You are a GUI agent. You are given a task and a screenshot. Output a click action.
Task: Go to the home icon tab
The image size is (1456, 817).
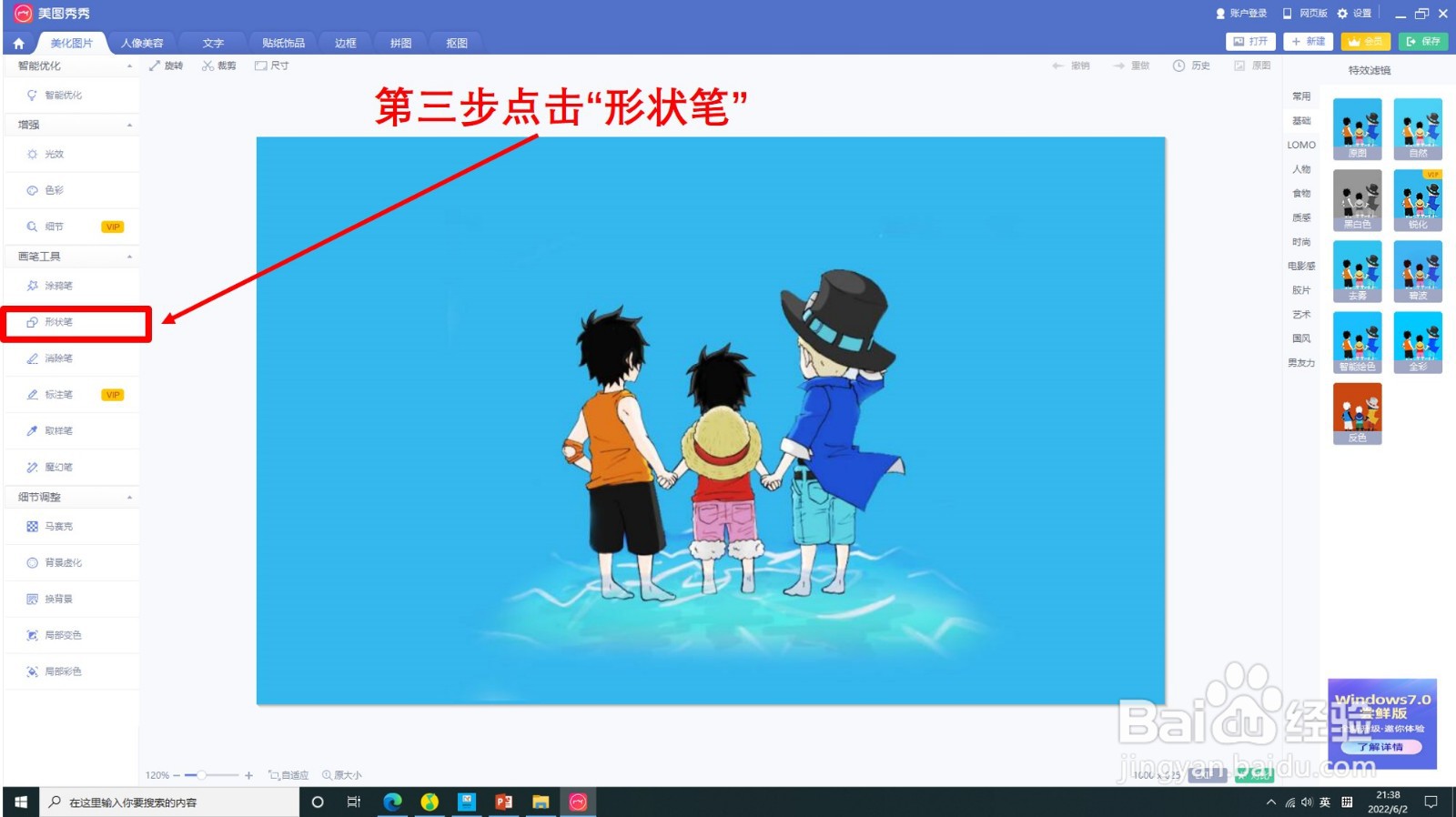pos(18,43)
